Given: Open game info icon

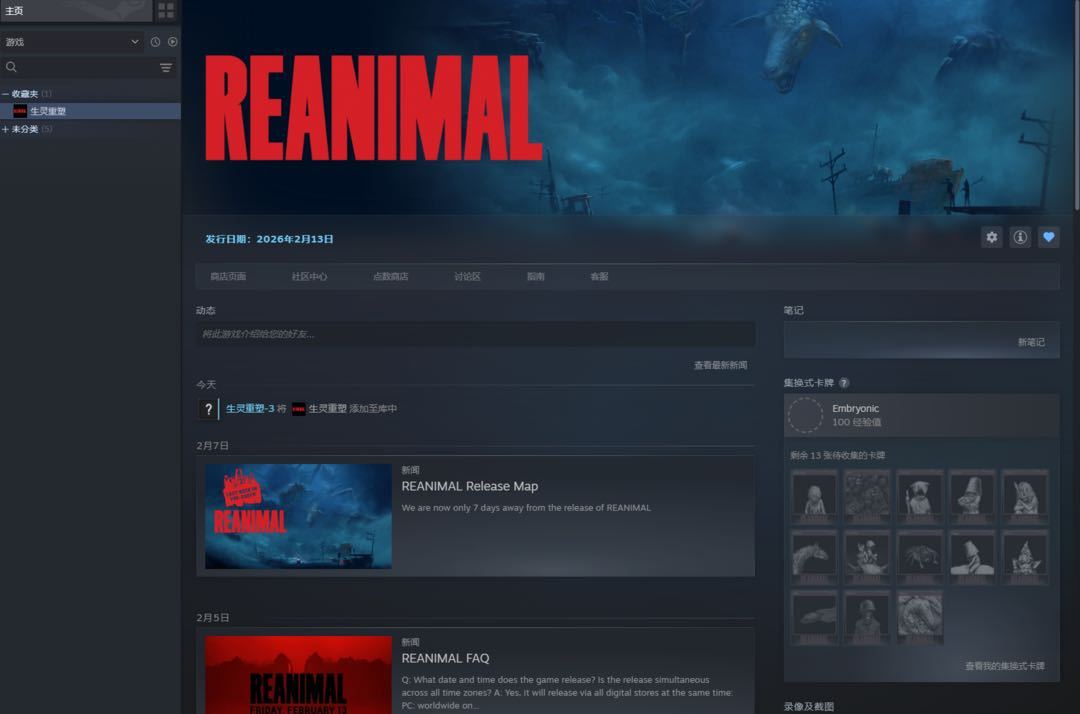Looking at the screenshot, I should [x=1020, y=238].
